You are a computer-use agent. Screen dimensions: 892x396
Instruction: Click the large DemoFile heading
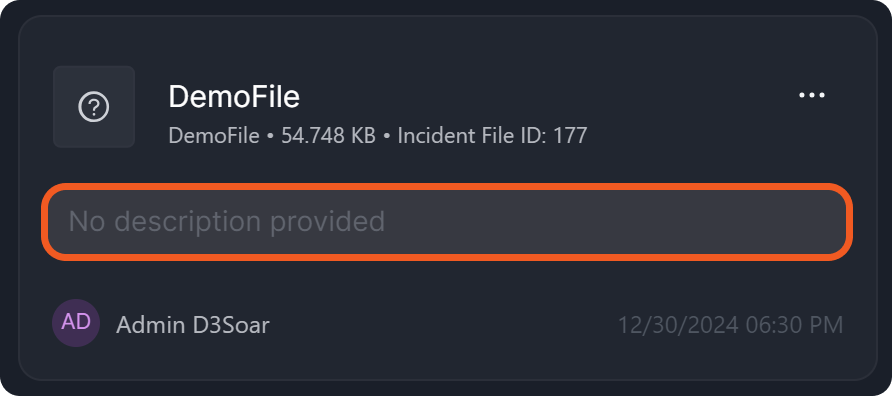[234, 97]
